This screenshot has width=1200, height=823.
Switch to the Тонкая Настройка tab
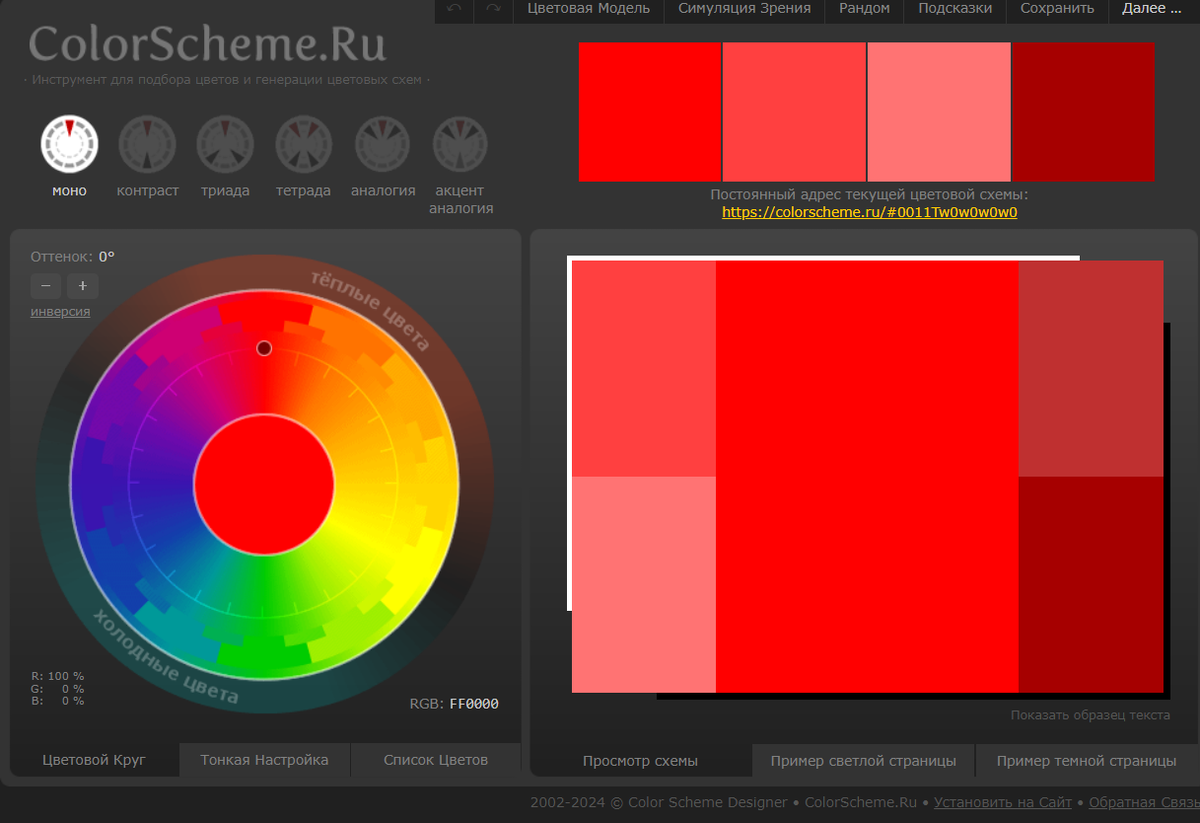(x=264, y=759)
